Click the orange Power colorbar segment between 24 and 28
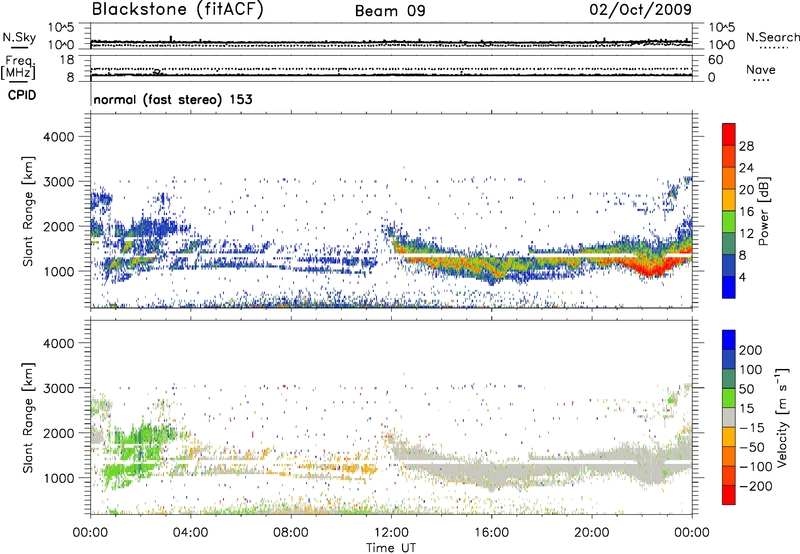 click(x=729, y=156)
